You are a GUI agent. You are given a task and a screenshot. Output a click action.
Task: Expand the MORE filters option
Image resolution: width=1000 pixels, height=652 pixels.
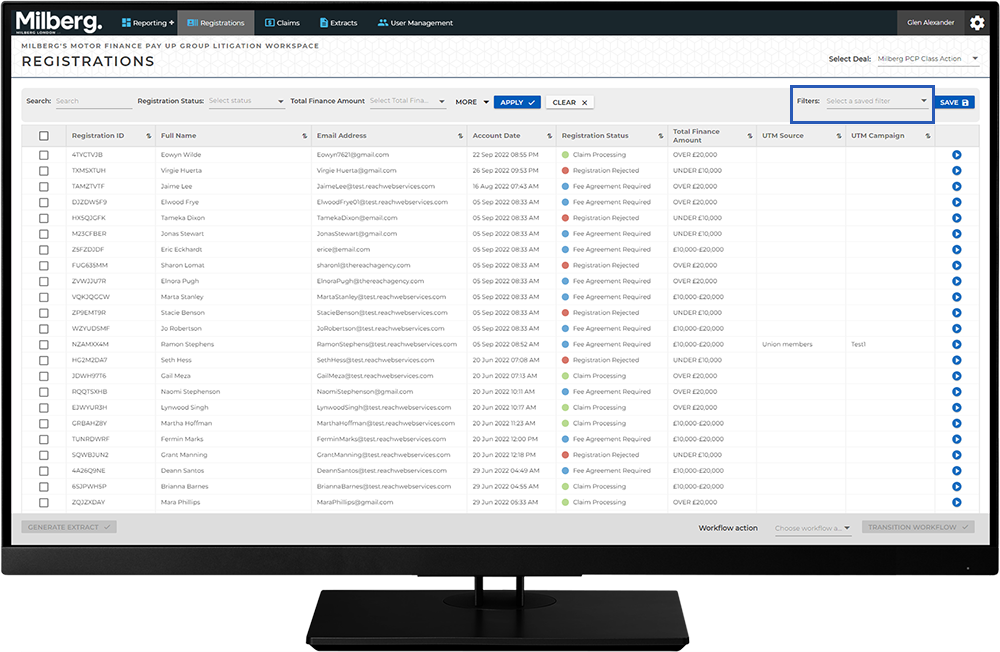click(472, 102)
